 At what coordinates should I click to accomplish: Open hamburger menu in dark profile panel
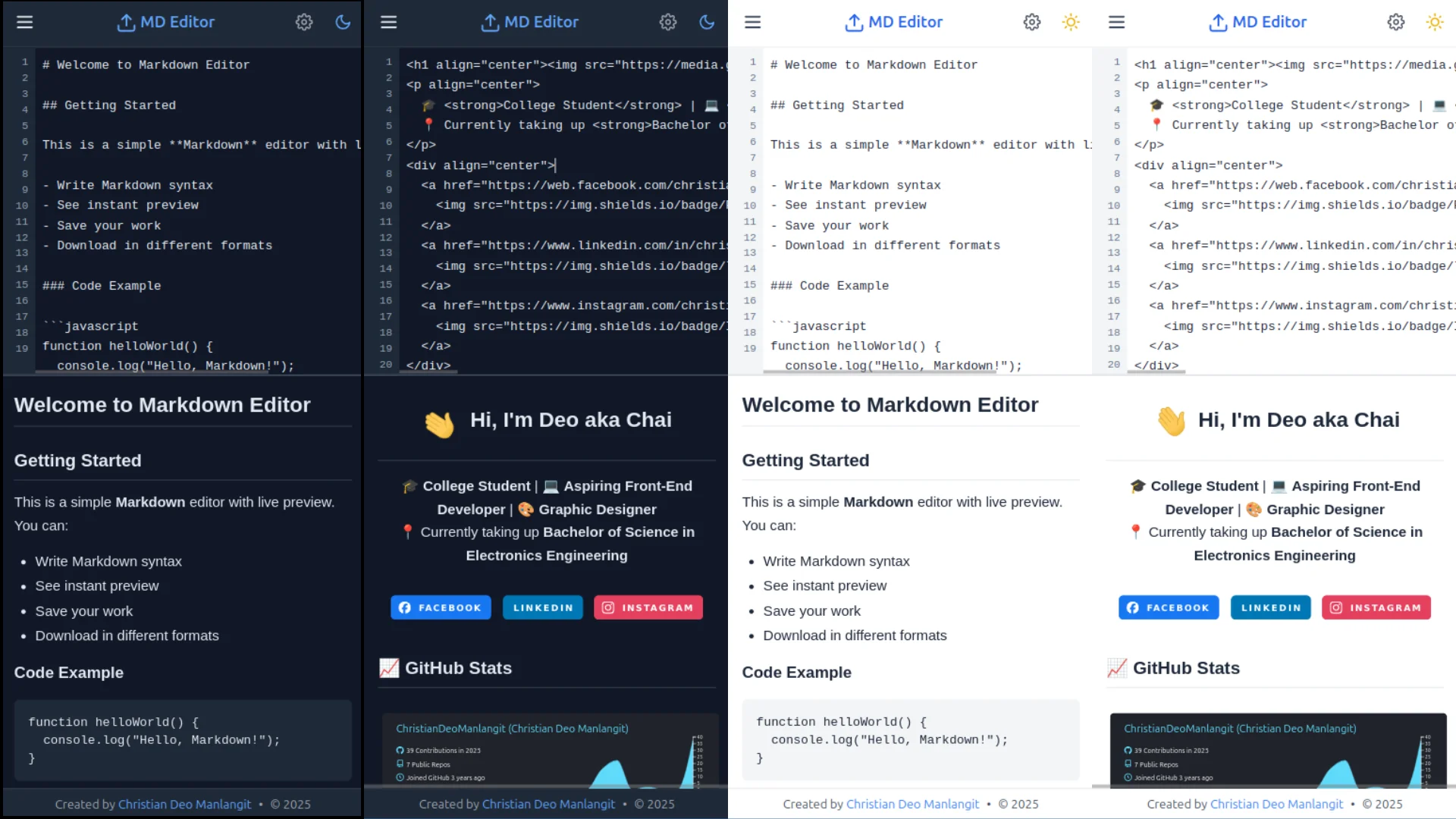tap(389, 22)
